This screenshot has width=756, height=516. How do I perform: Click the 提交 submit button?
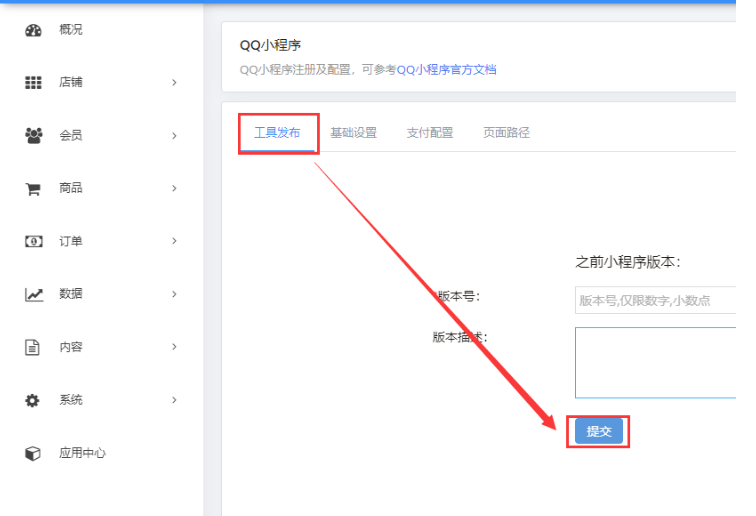(599, 432)
